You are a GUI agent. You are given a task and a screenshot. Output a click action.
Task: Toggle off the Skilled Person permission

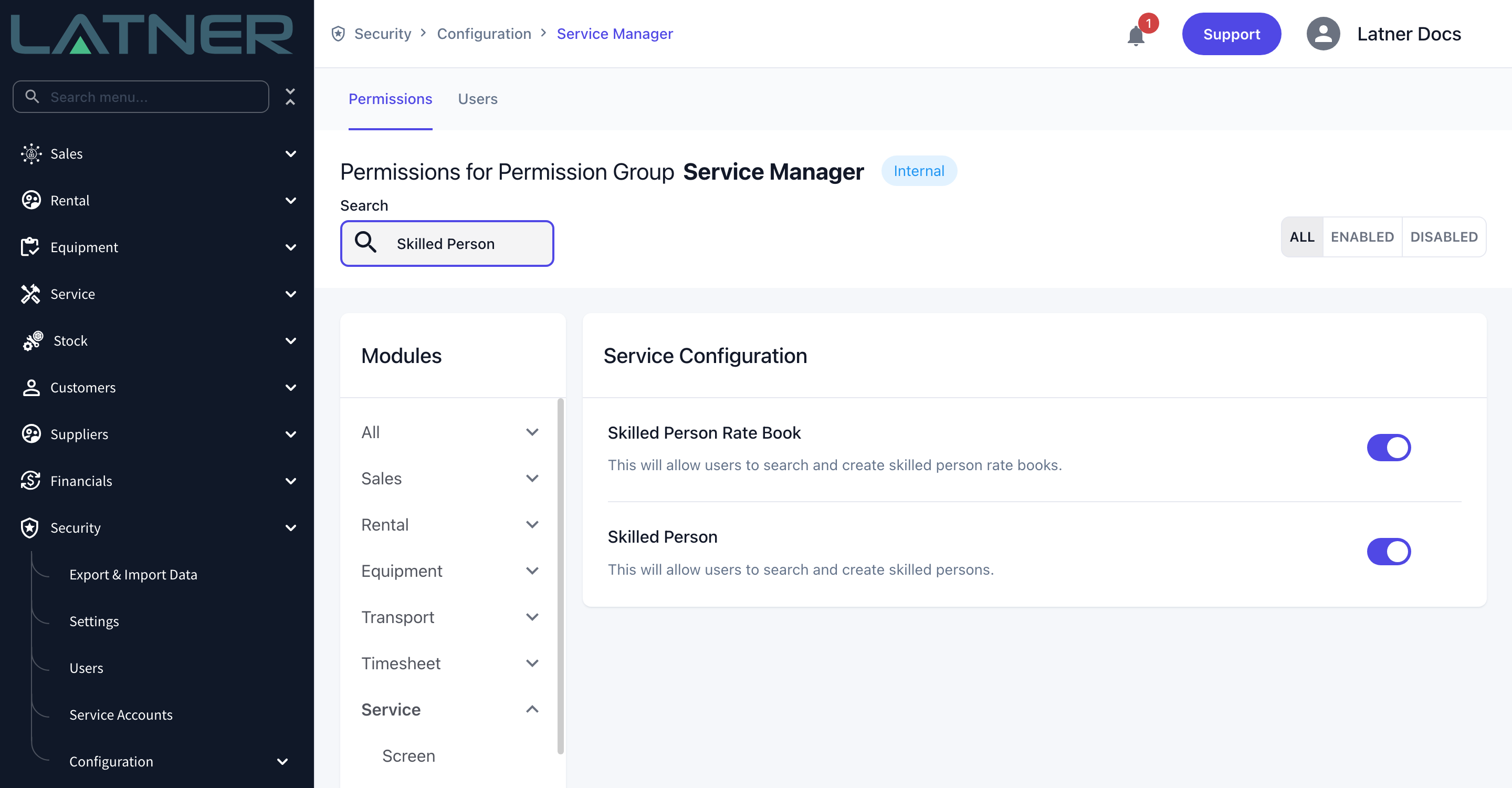[1389, 552]
